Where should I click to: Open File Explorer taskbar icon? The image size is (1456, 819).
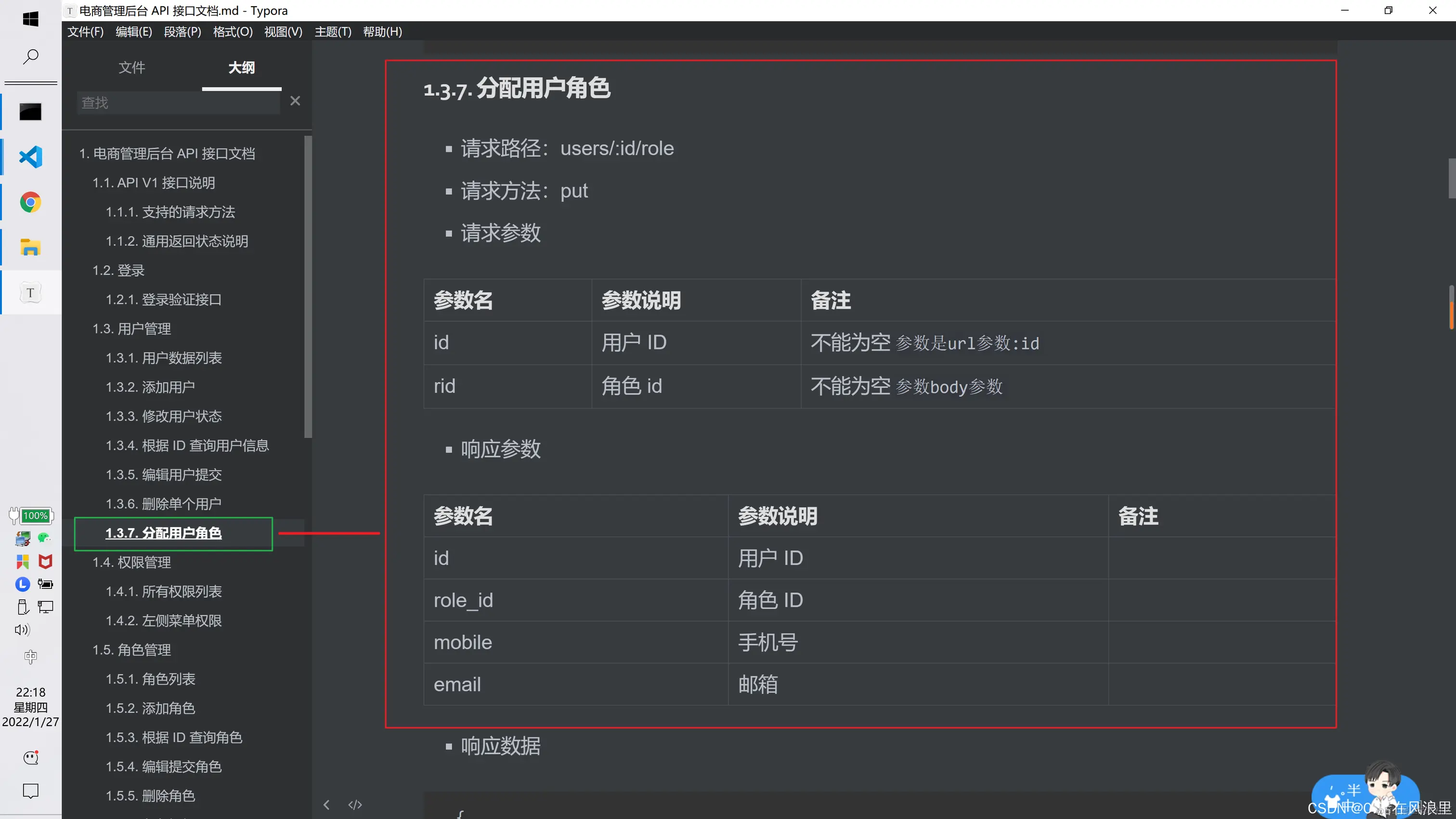[30, 247]
